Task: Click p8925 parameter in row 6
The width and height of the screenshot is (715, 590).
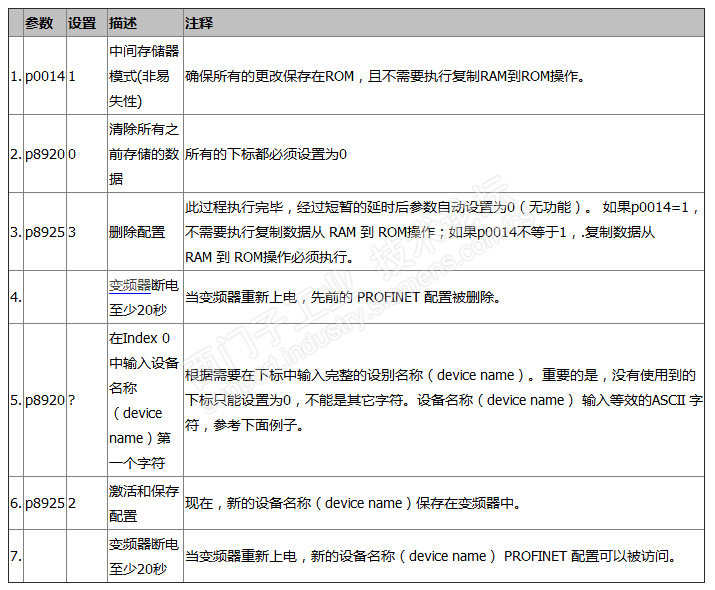Action: point(45,503)
